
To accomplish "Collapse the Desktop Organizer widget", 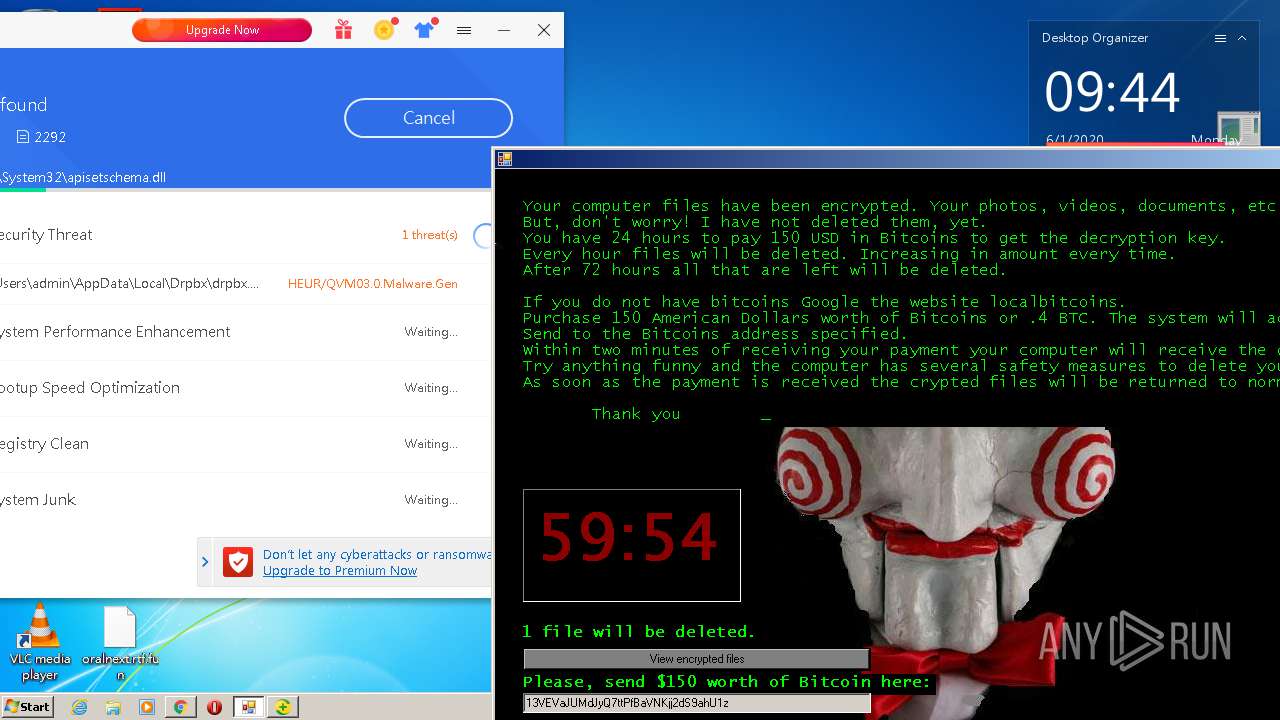I will coord(1242,38).
